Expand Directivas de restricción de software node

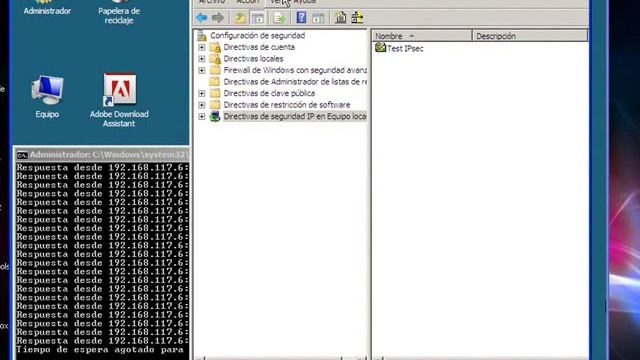tap(202, 105)
